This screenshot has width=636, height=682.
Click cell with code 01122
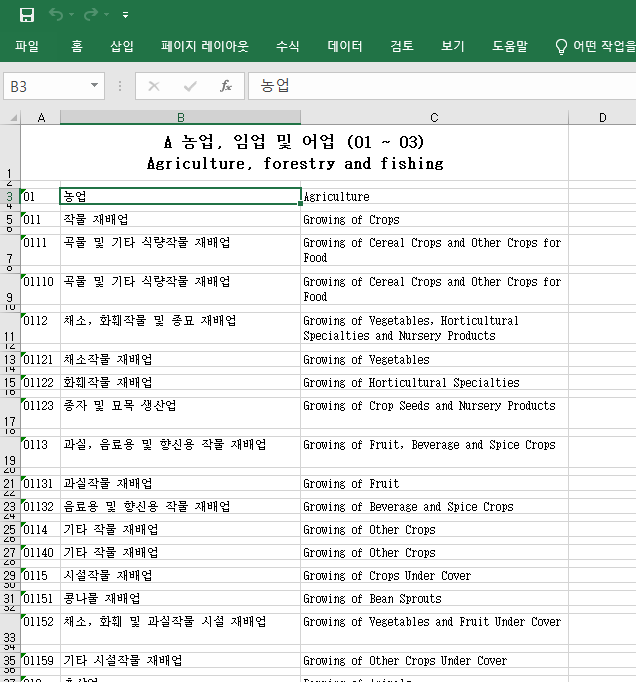pos(40,382)
